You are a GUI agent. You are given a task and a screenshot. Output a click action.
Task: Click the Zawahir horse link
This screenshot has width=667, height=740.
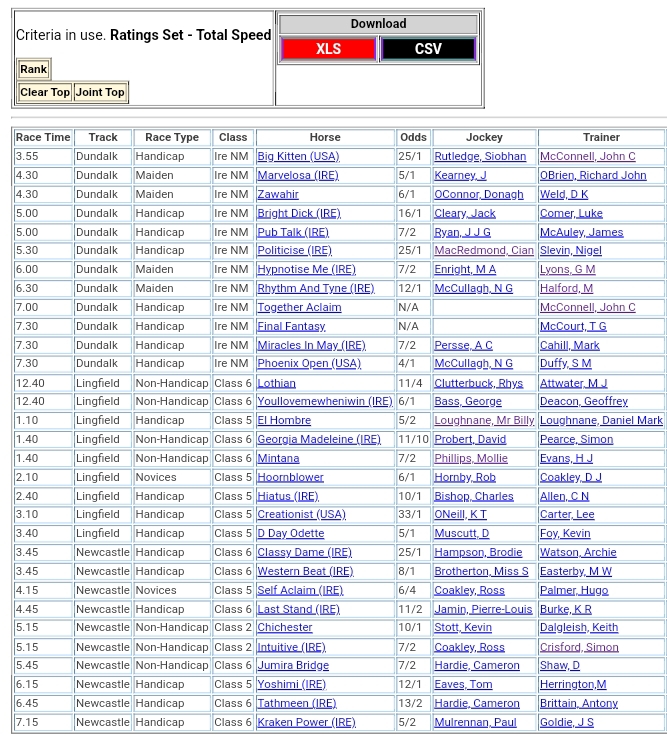278,195
